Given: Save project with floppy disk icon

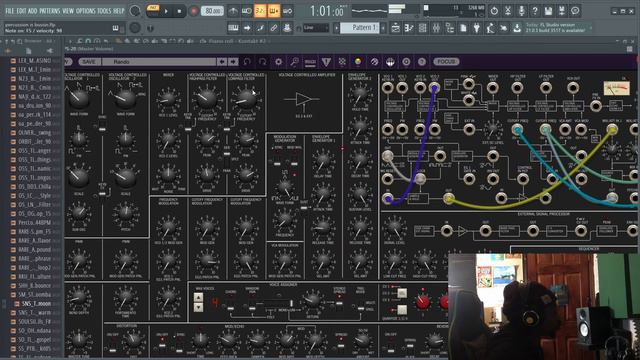Looking at the screenshot, I should (x=548, y=11).
